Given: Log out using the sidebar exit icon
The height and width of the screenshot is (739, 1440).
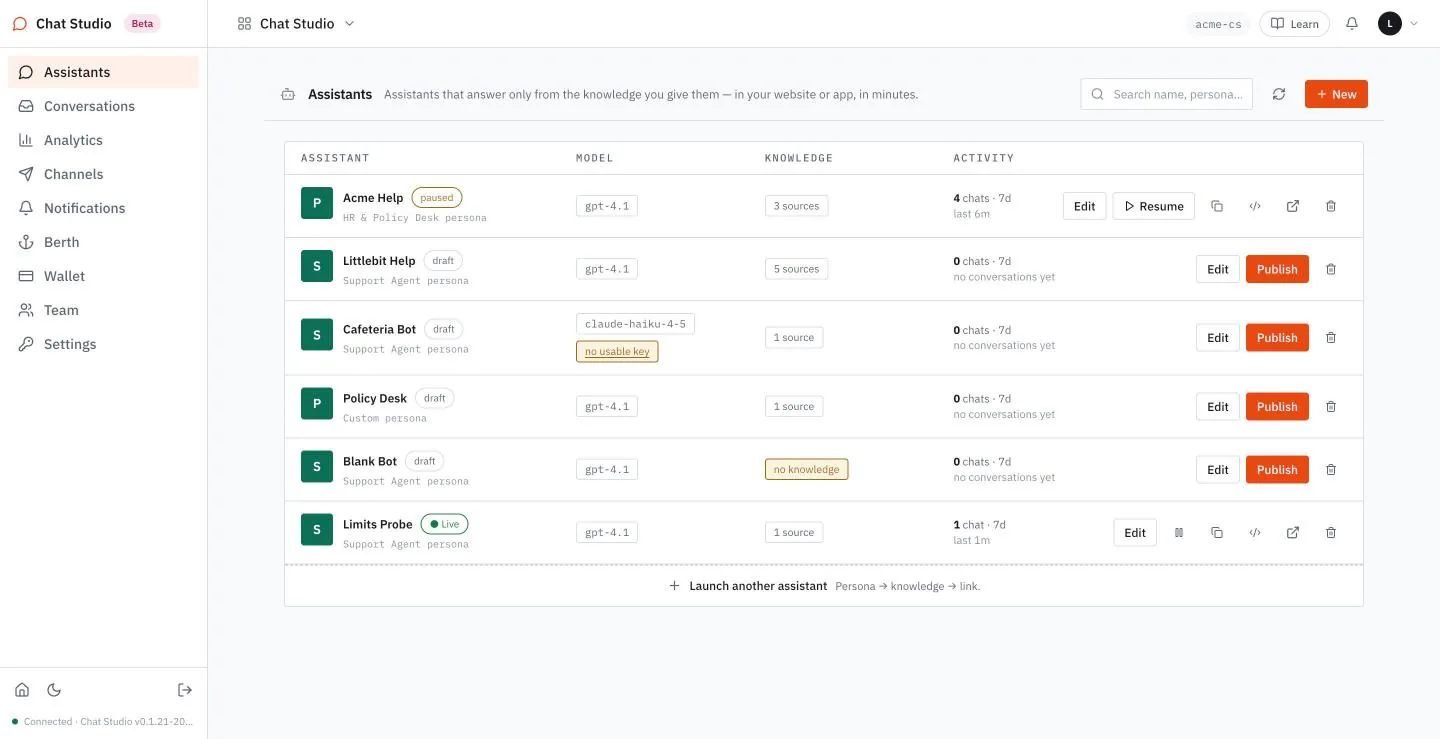Looking at the screenshot, I should [185, 689].
